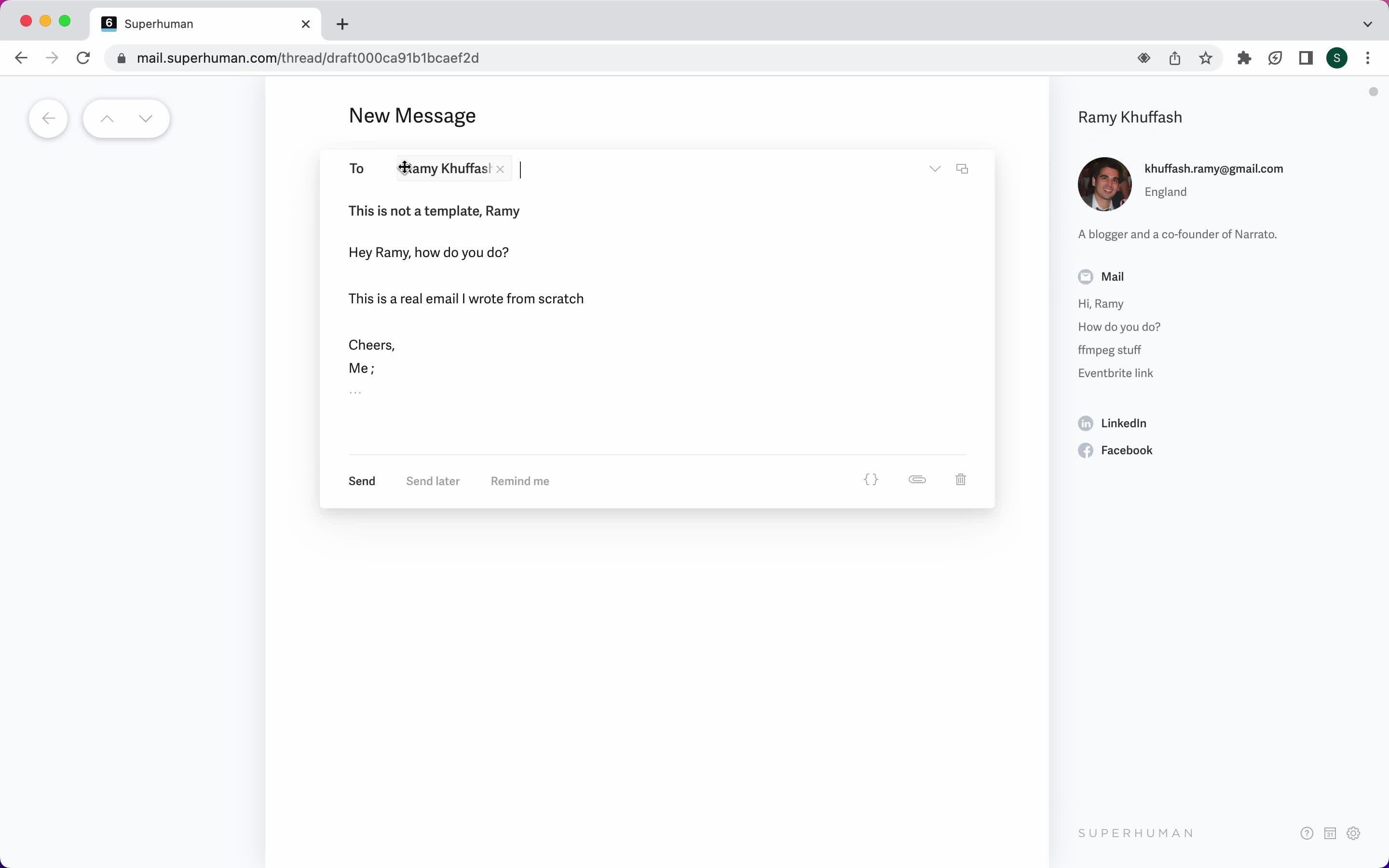Open the previous navigation arrow
The image size is (1389, 868).
pos(106,119)
